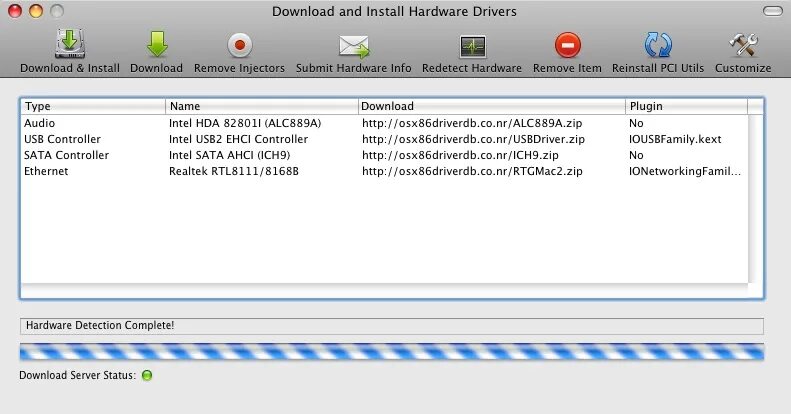791x414 pixels.
Task: Toggle toolbar with the pill button
Action: tap(772, 11)
